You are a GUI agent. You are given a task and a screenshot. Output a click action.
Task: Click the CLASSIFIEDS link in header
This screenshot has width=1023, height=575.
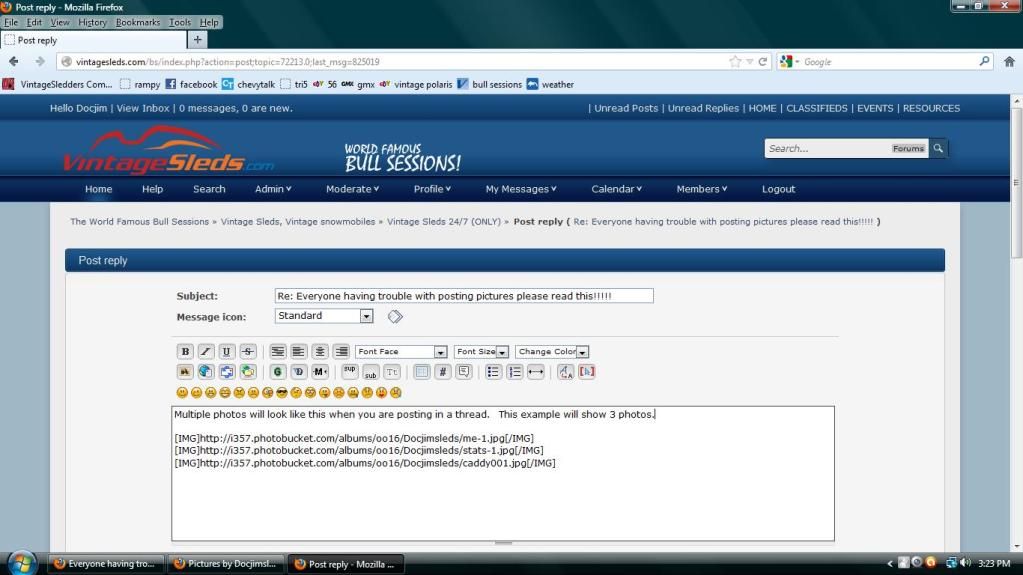816,108
